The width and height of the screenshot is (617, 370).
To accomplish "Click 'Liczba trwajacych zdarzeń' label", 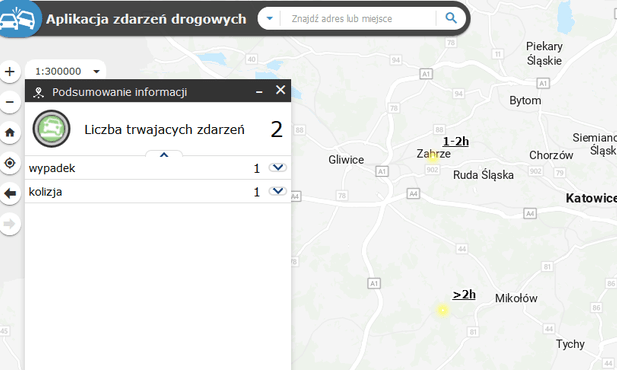I will coord(164,130).
